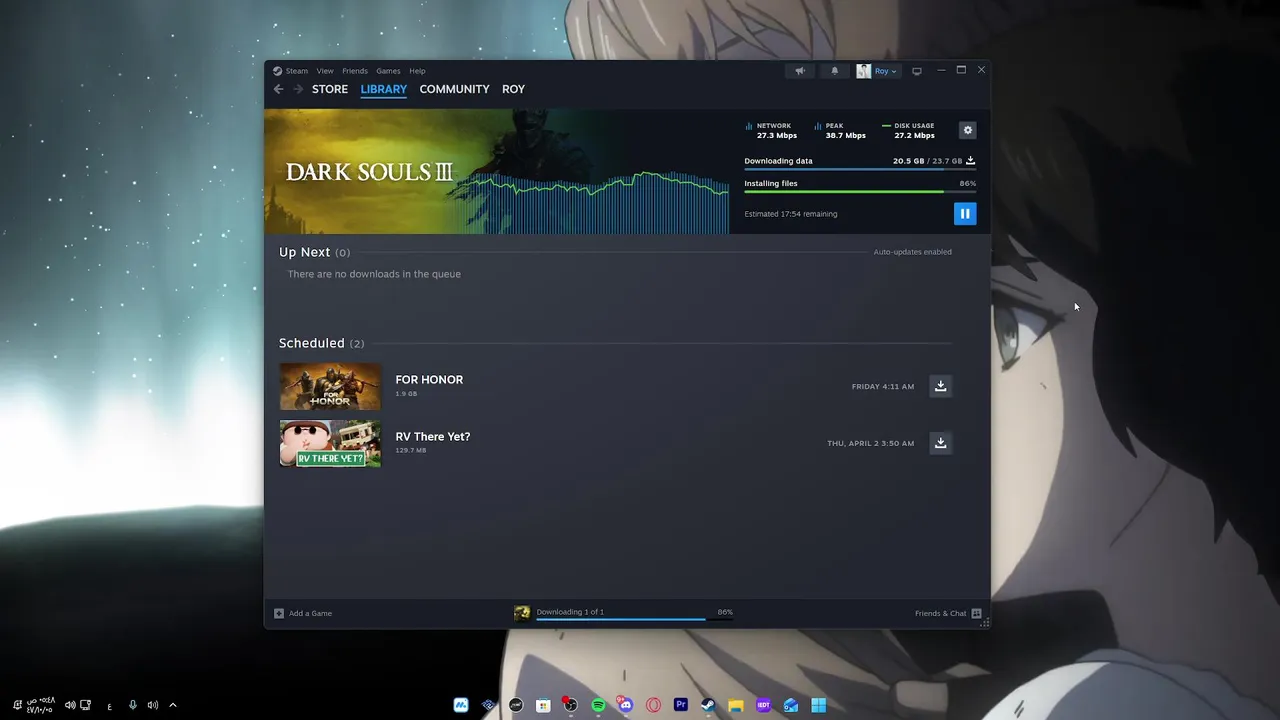
Task: Open the Steam menu
Action: [297, 71]
